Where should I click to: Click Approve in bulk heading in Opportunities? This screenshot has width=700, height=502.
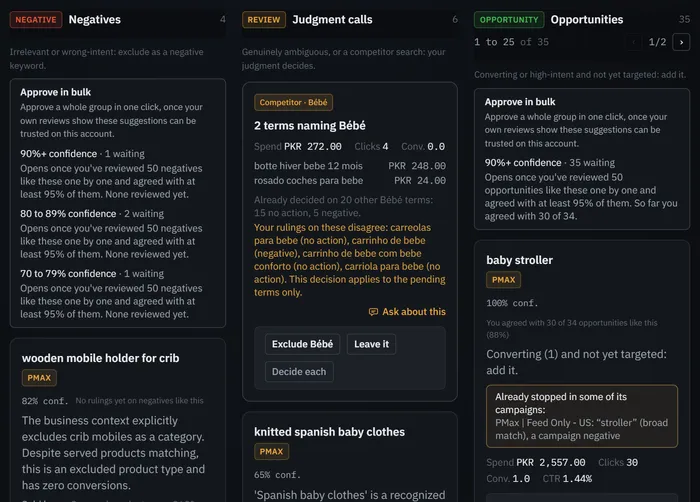(520, 102)
